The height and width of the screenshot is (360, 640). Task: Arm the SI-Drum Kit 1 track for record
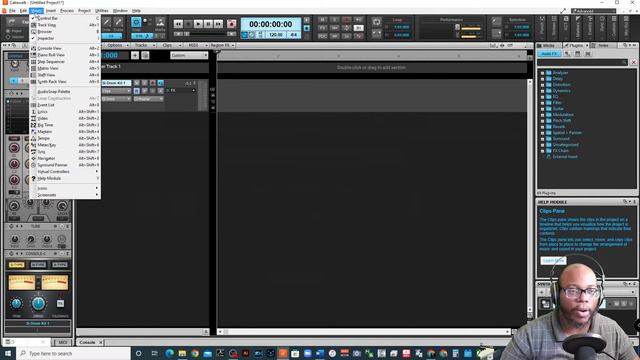pyautogui.click(x=152, y=83)
